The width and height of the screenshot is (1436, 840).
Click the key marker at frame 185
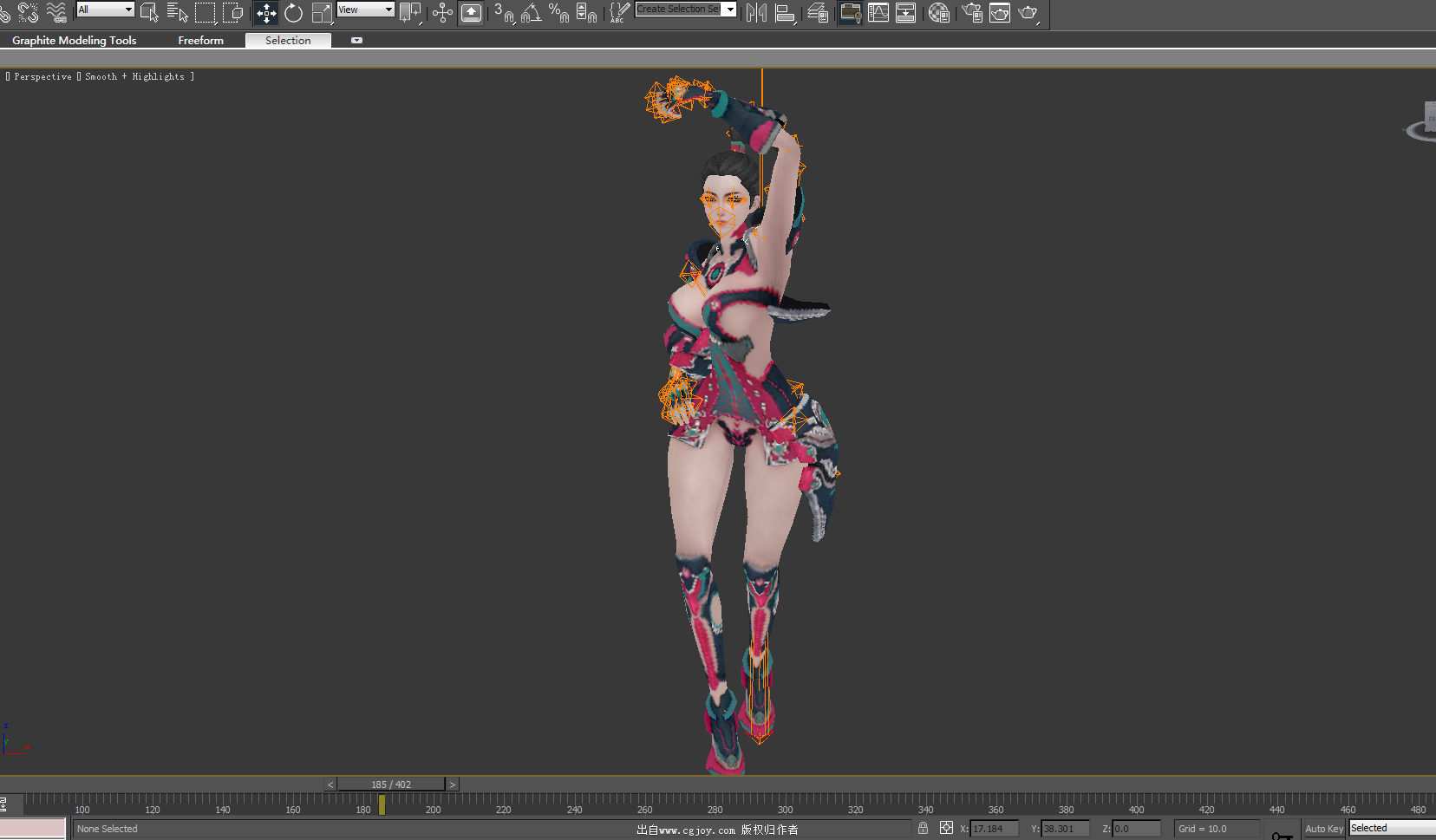382,805
